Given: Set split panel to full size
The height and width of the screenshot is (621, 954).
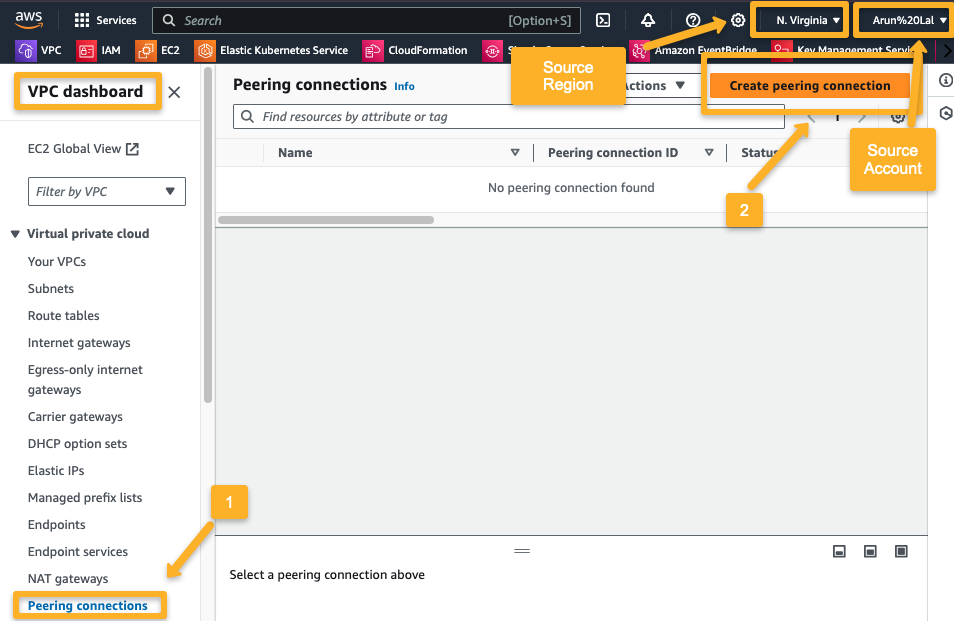Looking at the screenshot, I should (x=901, y=551).
